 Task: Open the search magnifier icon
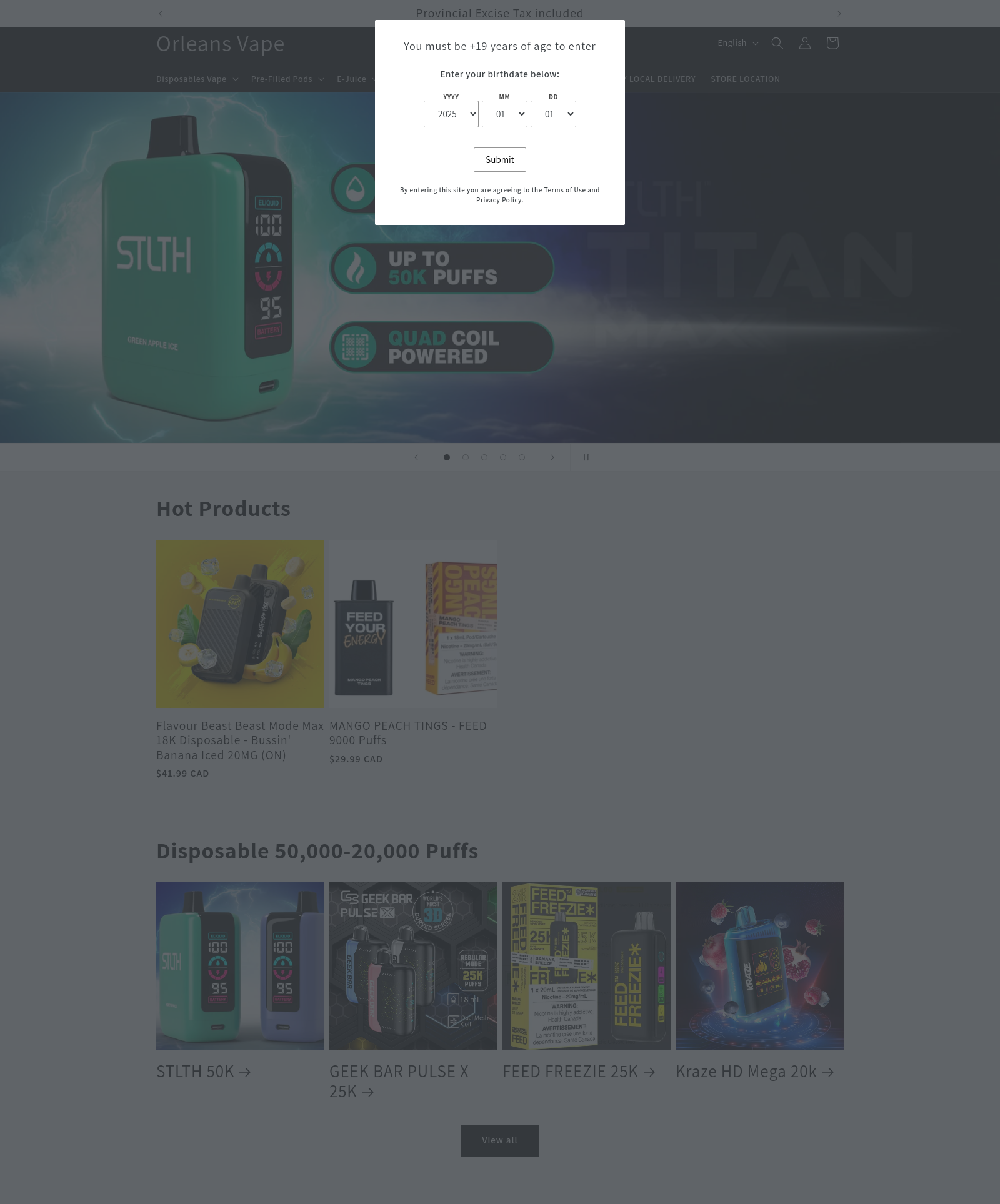777,43
